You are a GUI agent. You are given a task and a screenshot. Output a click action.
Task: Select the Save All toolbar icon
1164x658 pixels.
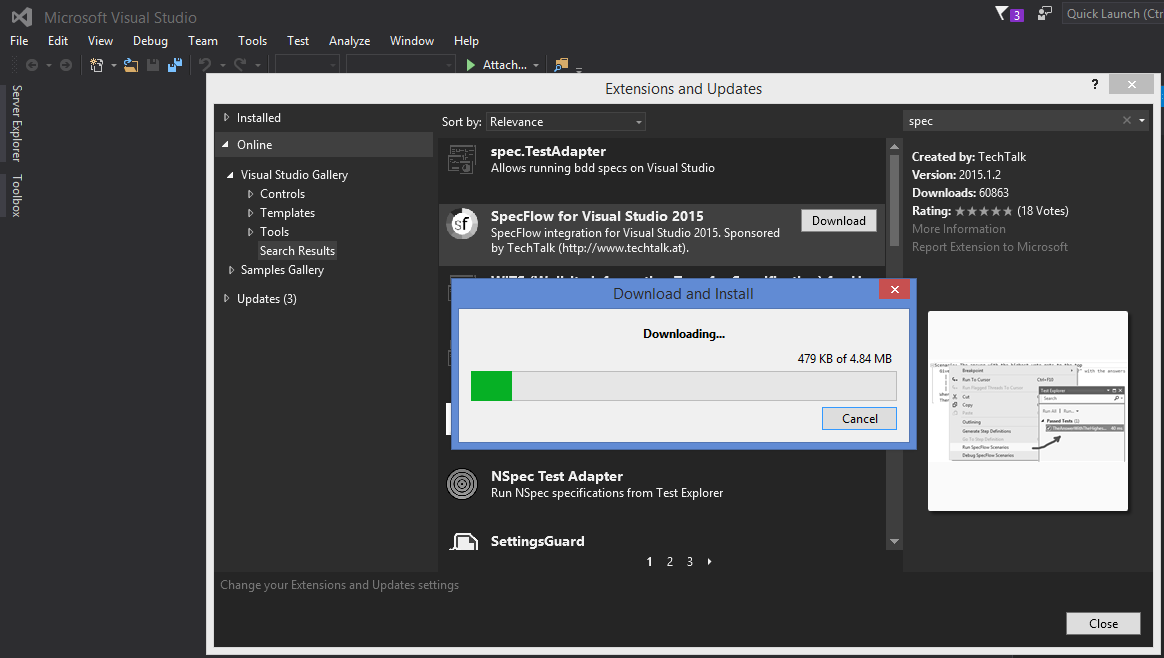click(x=175, y=64)
